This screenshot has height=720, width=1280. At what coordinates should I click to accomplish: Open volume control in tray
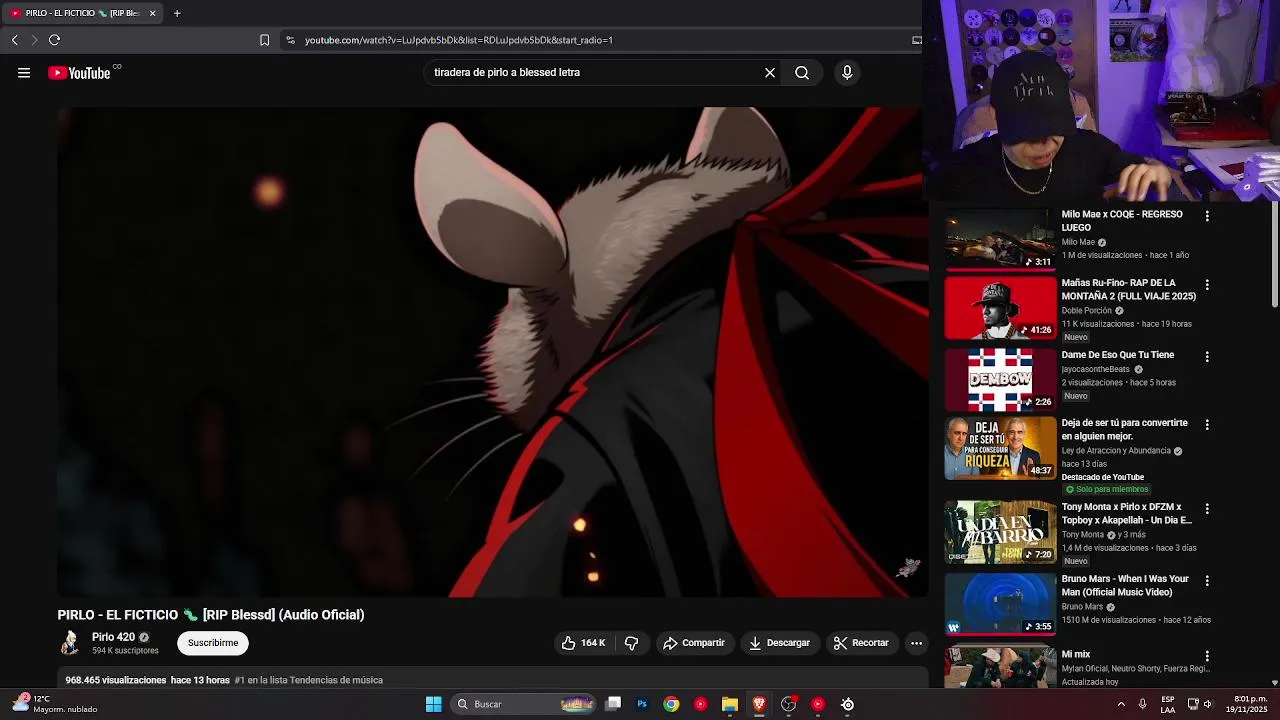1209,704
